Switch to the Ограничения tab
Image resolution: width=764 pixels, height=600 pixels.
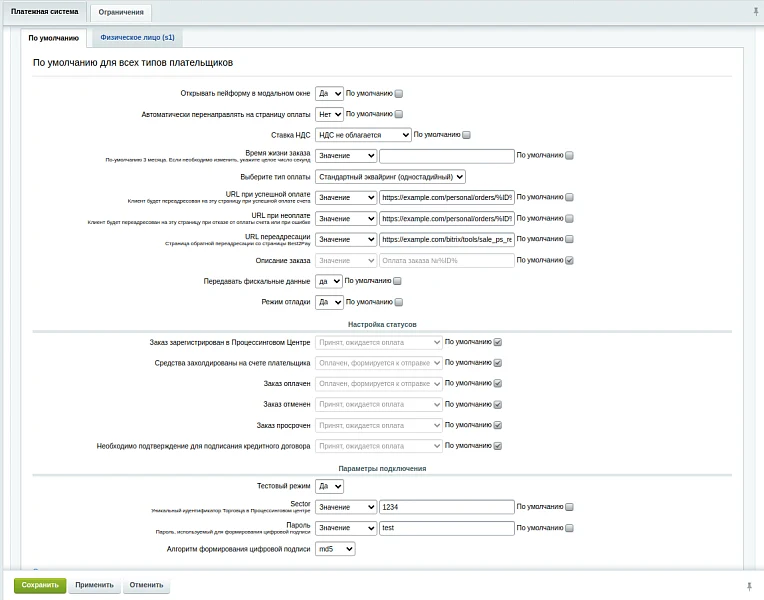(121, 12)
